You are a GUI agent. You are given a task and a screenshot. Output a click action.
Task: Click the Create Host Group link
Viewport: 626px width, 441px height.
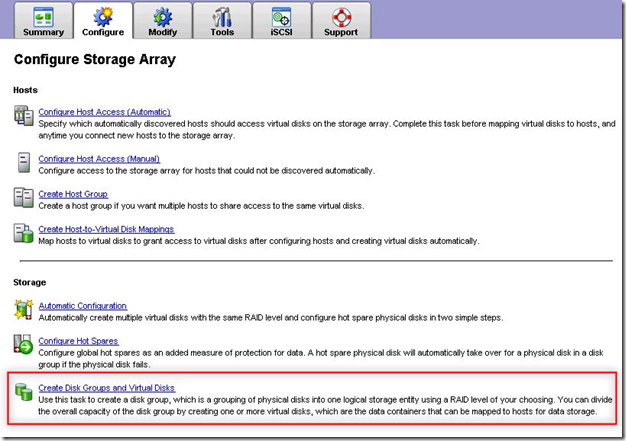tap(73, 194)
